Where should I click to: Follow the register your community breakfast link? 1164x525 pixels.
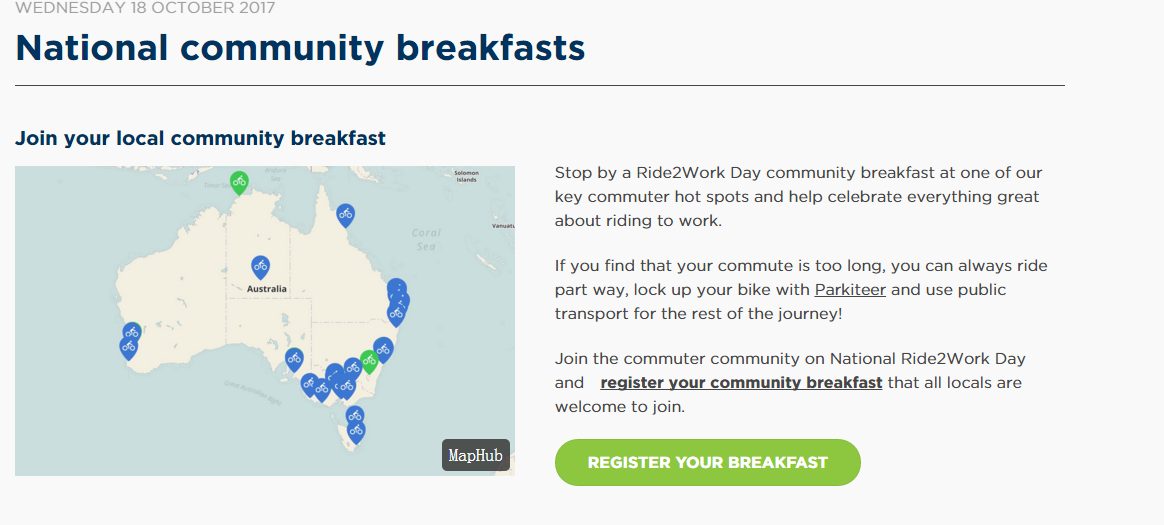point(741,383)
